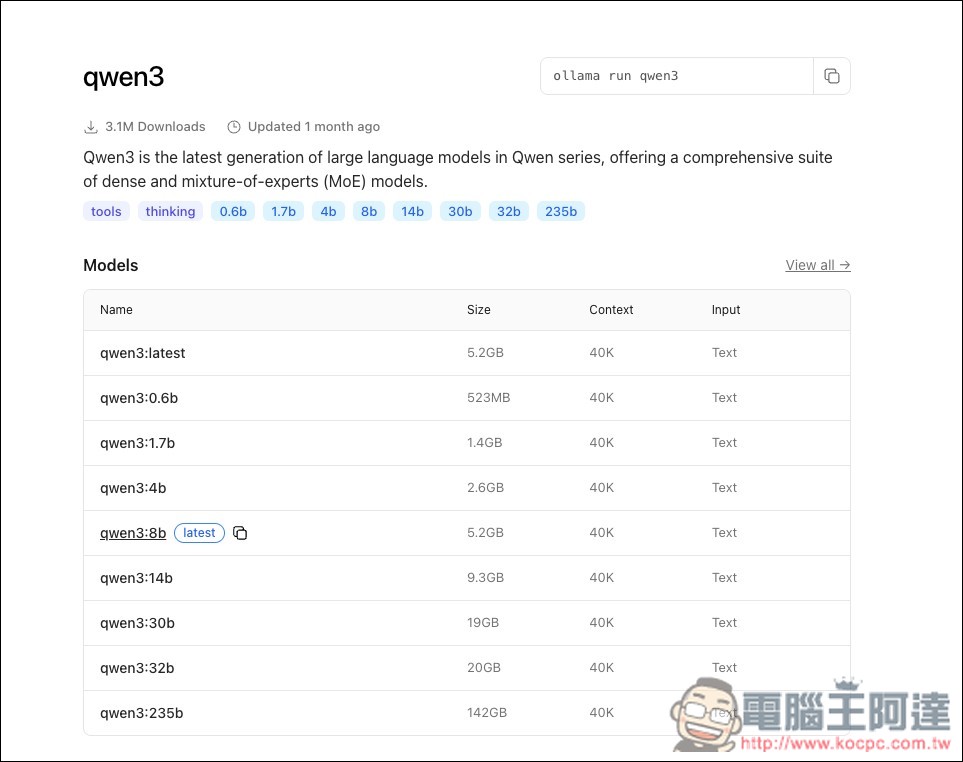Viewport: 963px width, 762px height.
Task: Click the 5.2GB size of qwen3:latest
Action: (485, 352)
